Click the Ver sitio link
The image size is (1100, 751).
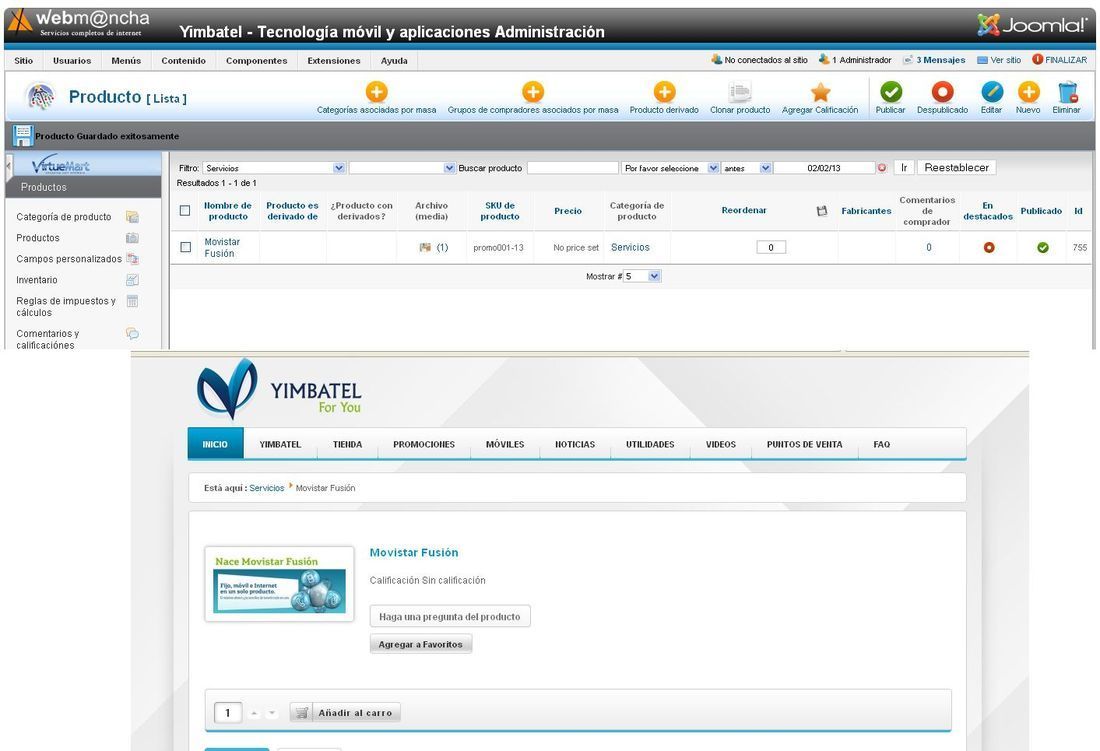[1000, 60]
